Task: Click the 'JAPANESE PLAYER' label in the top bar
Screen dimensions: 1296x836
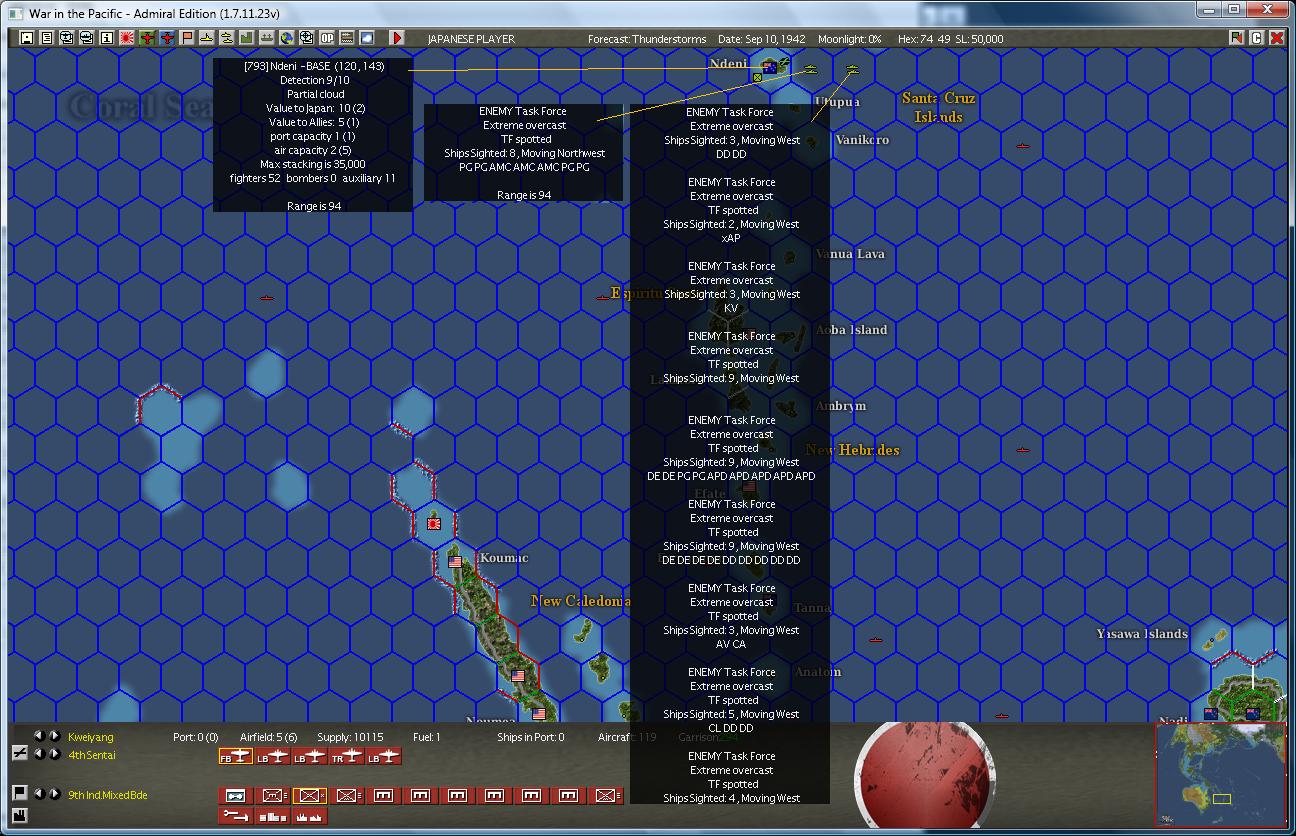Action: click(x=471, y=39)
